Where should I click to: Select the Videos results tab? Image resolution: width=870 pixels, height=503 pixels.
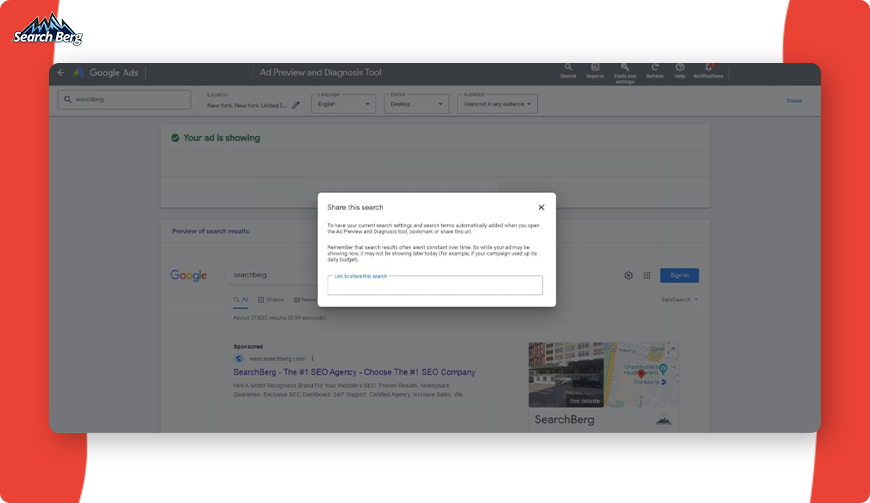click(x=271, y=300)
